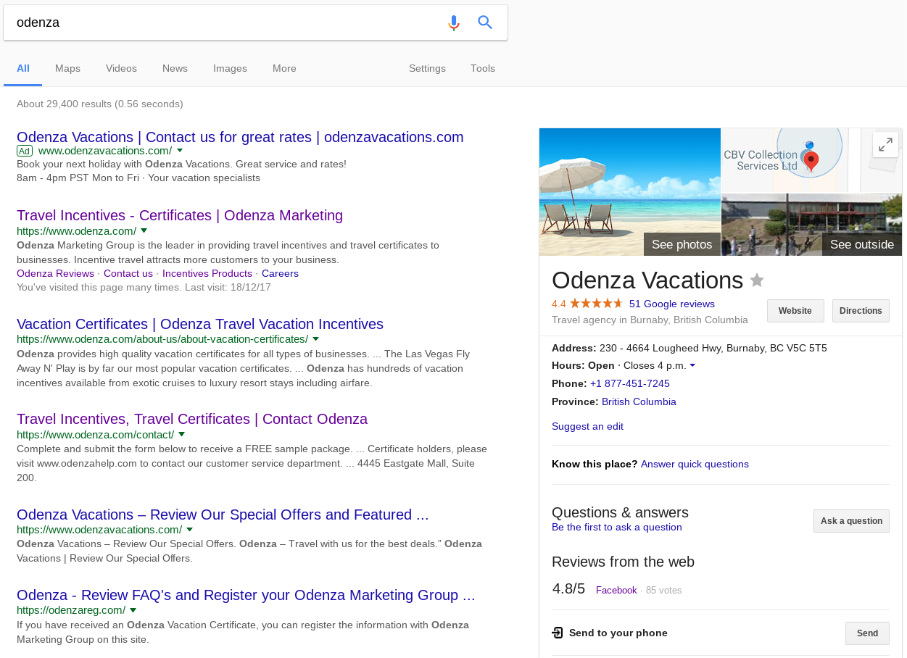This screenshot has height=658, width=907.
Task: Open the beach See photos thumbnail
Action: (x=630, y=192)
